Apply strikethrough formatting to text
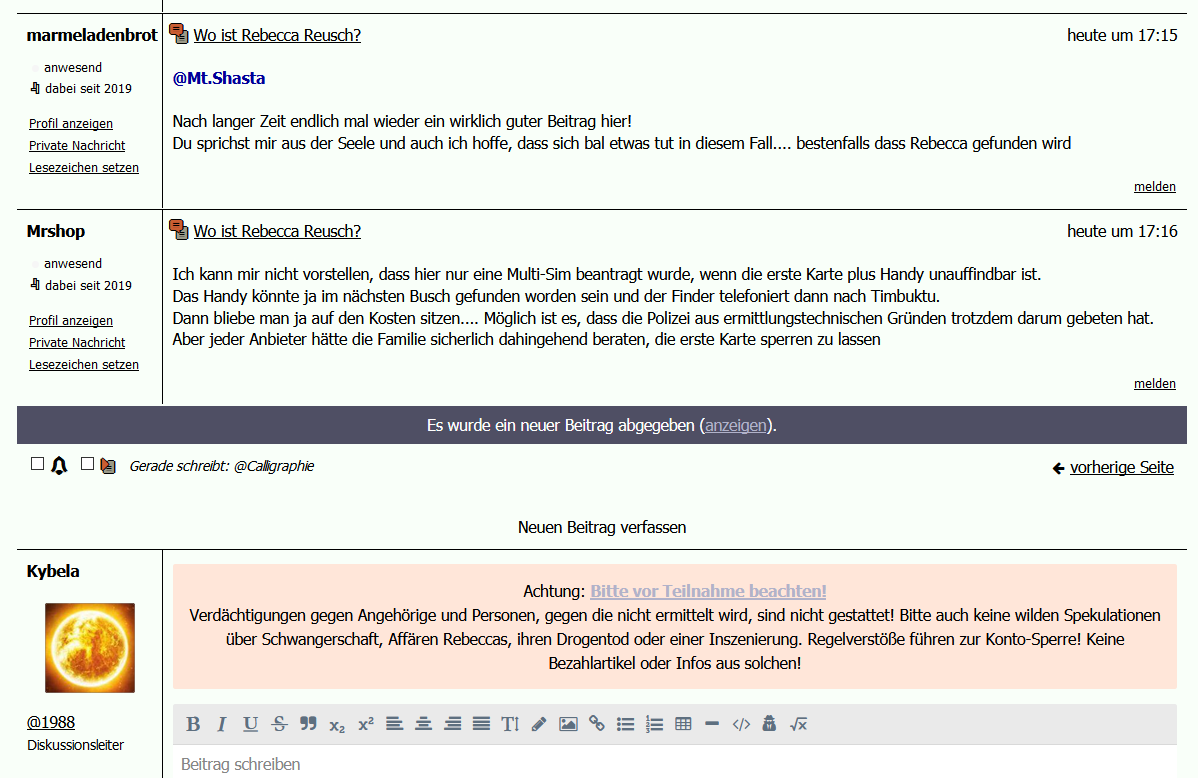The image size is (1198, 778). [280, 724]
